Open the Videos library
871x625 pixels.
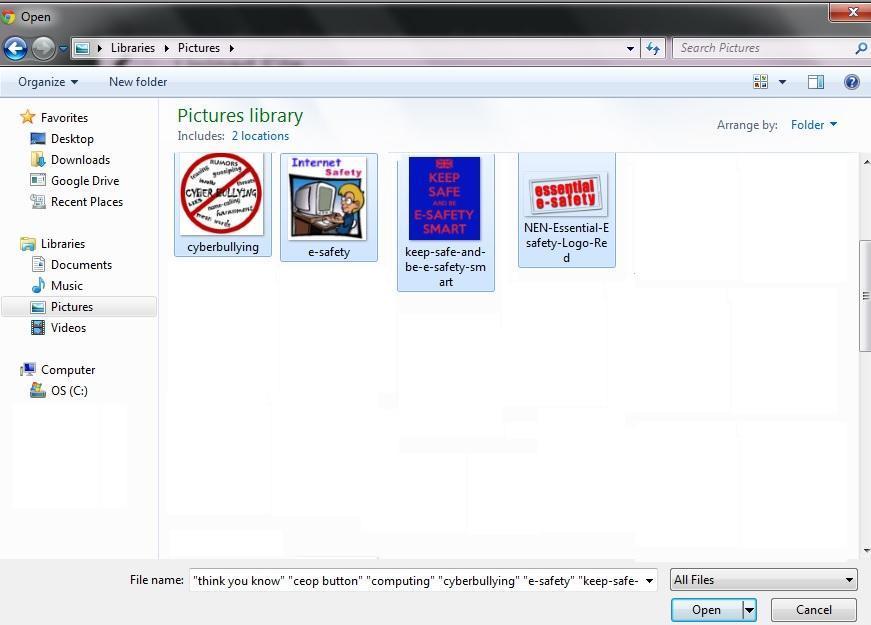point(68,328)
